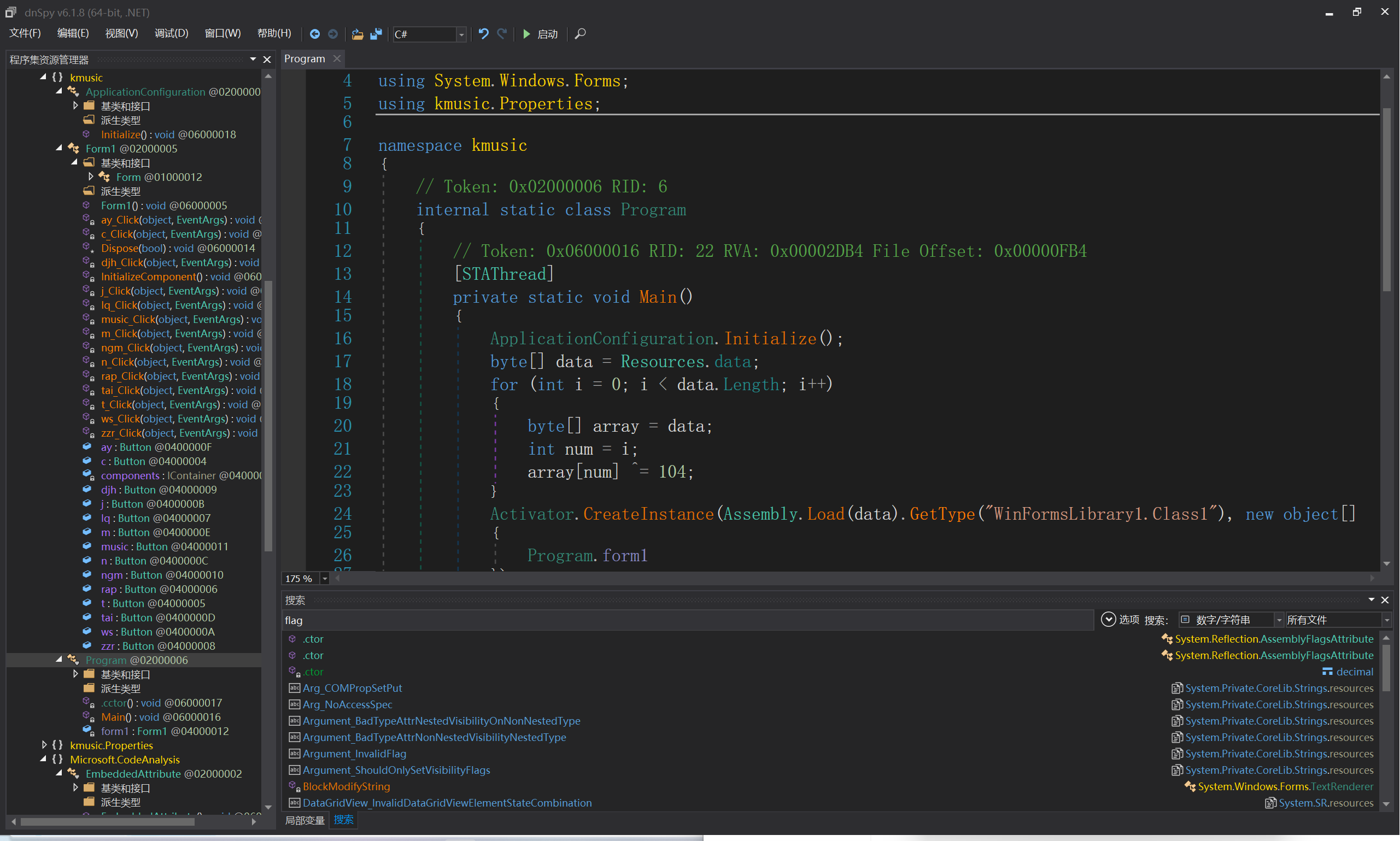Collapse the Microsoft.CodeAnalysis namespace node
The width and height of the screenshot is (1400, 841).
click(x=43, y=759)
